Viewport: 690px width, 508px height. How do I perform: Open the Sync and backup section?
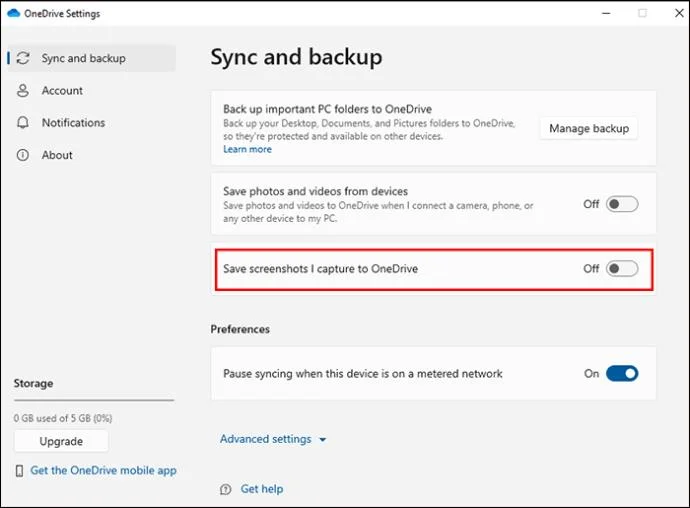point(92,58)
